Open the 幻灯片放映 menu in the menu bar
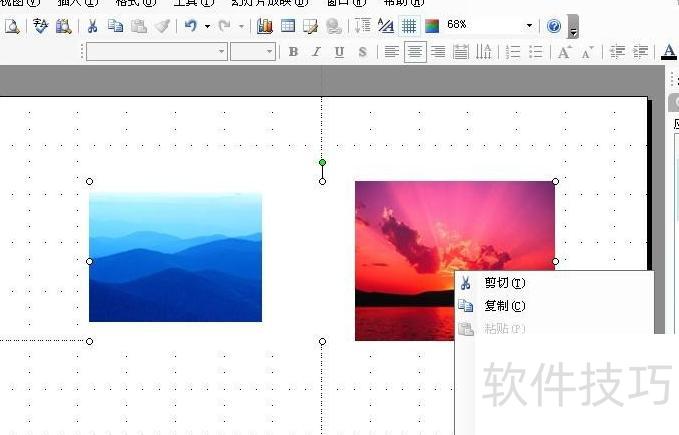 tap(269, 3)
